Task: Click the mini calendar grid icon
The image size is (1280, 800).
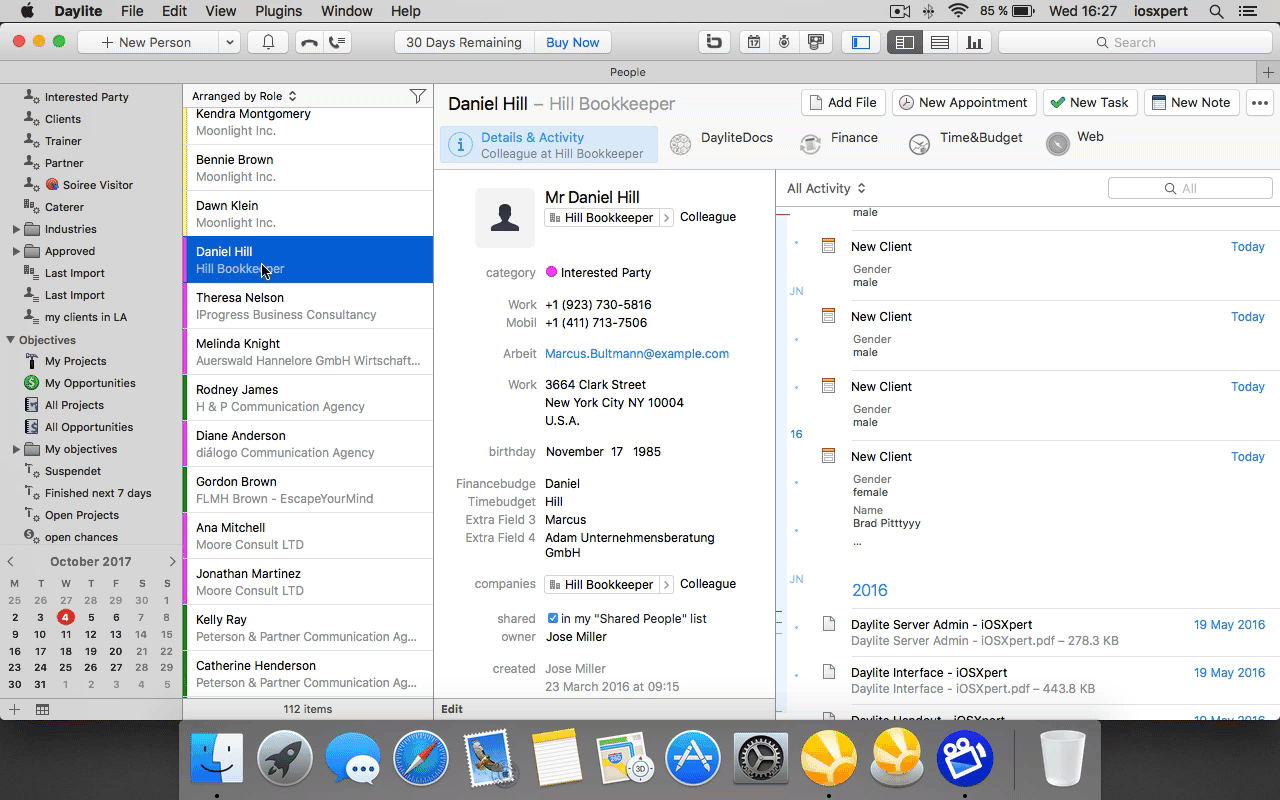Action: click(x=43, y=709)
